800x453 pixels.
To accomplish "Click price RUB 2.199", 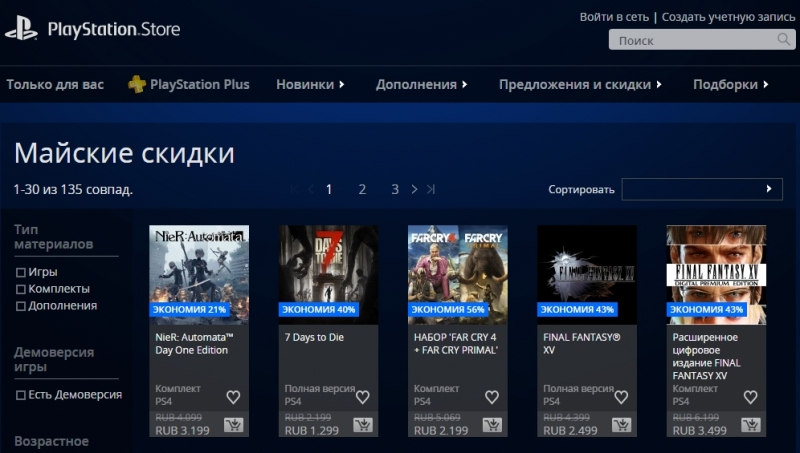I will click(441, 431).
